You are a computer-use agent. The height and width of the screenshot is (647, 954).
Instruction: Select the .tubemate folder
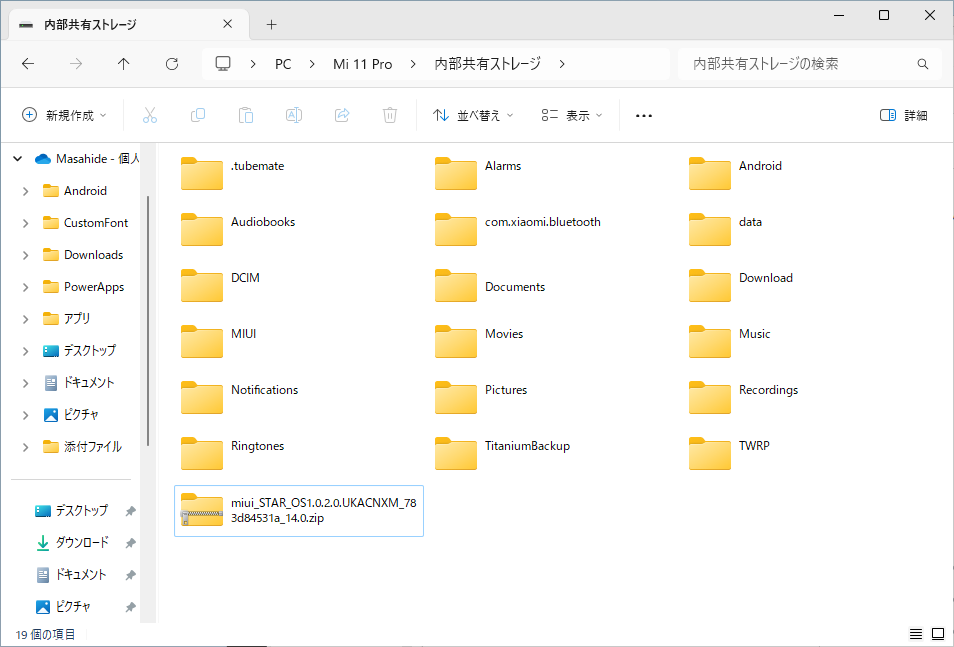pyautogui.click(x=232, y=174)
